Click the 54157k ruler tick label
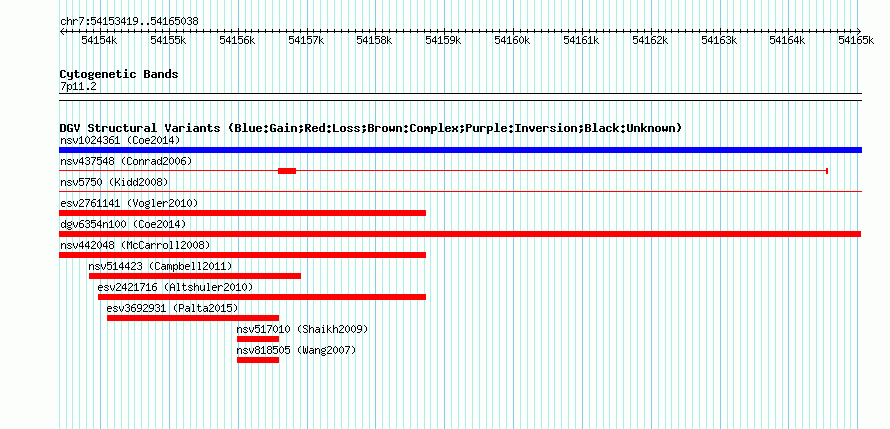 tap(307, 40)
